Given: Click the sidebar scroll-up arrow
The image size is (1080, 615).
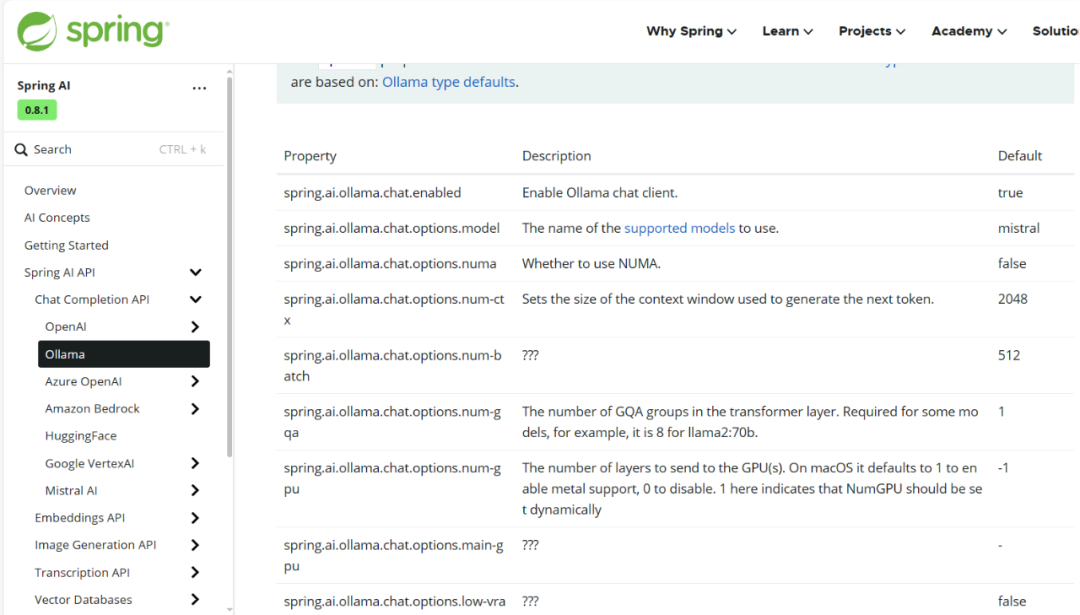Looking at the screenshot, I should [x=229, y=72].
